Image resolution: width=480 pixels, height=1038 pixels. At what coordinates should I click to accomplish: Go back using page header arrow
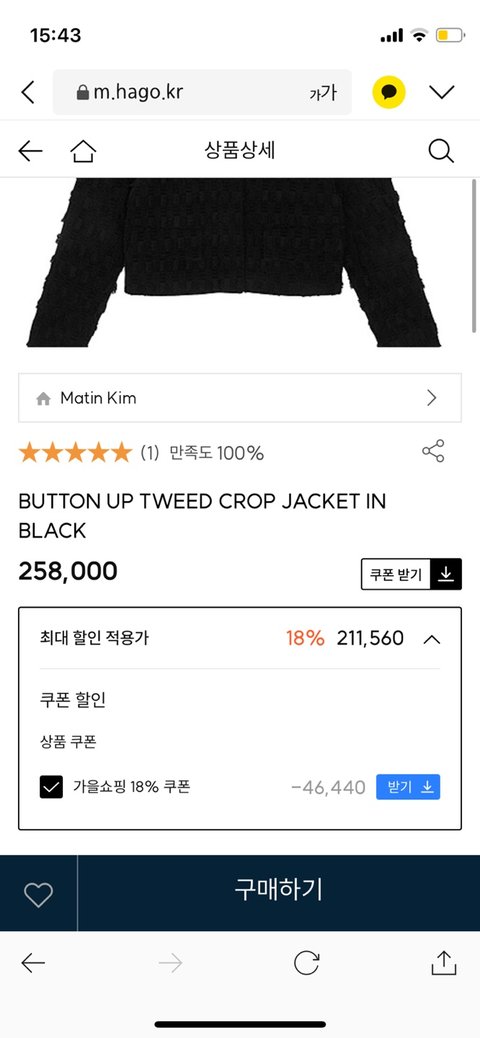(30, 151)
